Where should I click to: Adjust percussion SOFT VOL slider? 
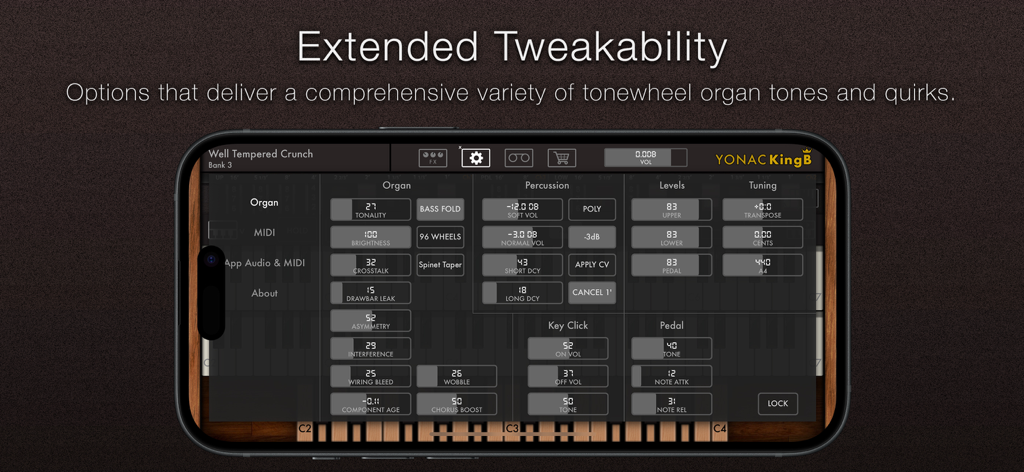pos(522,209)
